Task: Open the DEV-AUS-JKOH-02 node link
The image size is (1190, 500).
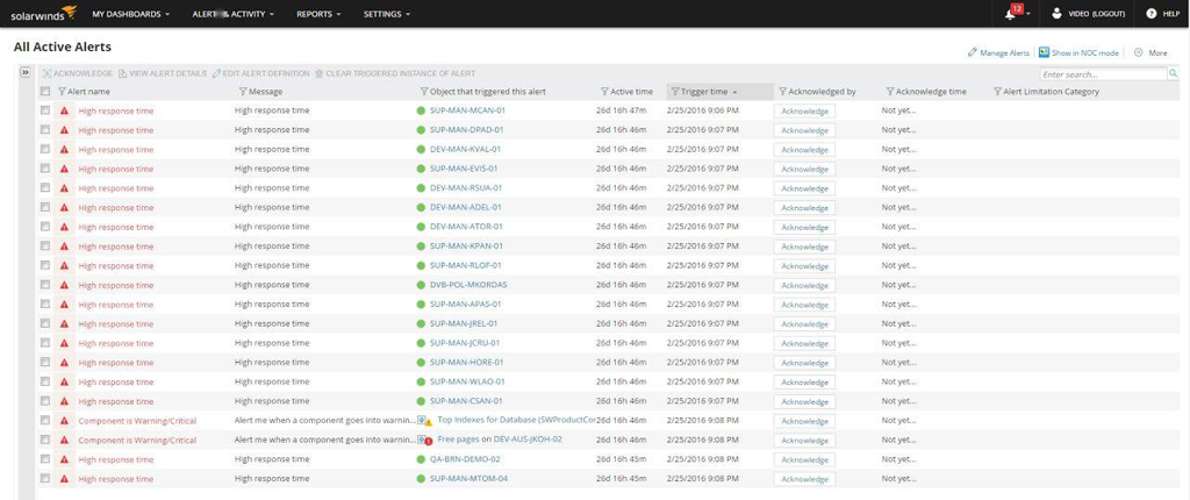Action: point(527,439)
